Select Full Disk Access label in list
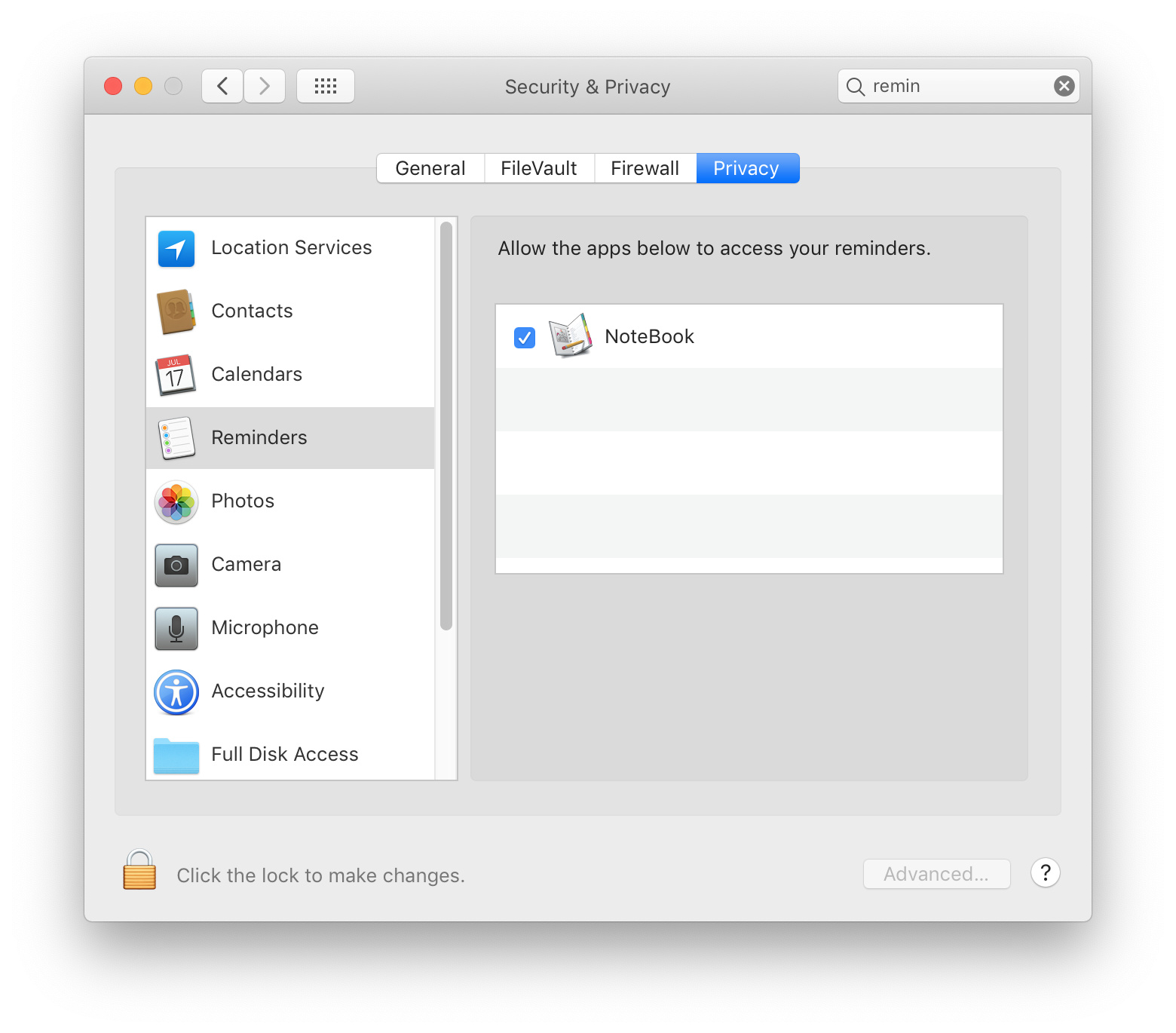 coord(285,755)
